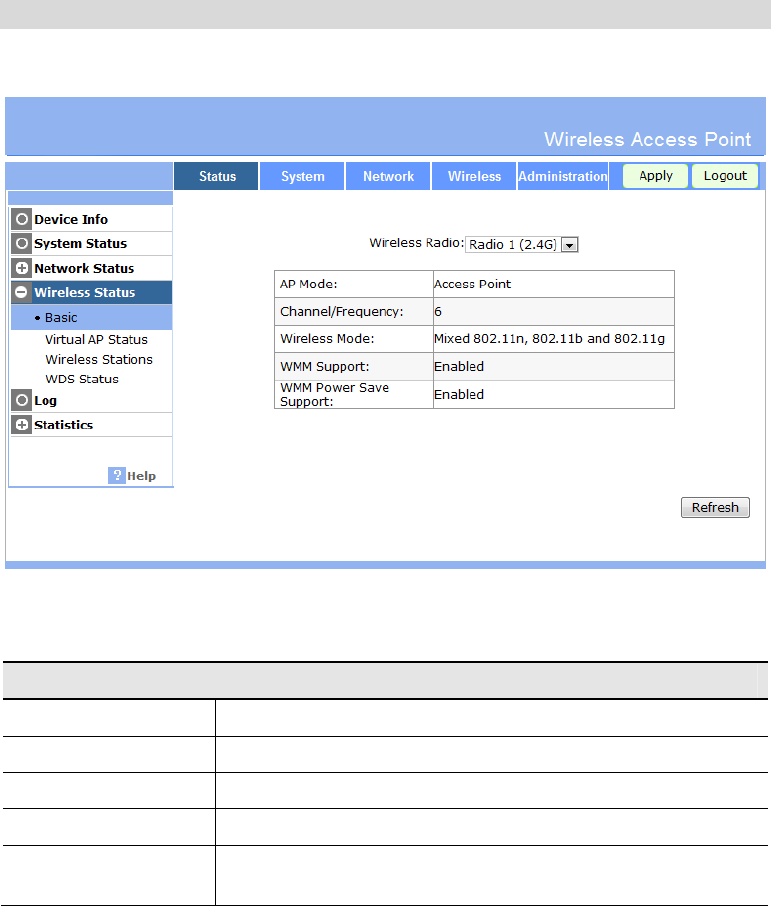This screenshot has height=906, width=771.
Task: Click the Refresh button
Action: (x=715, y=507)
